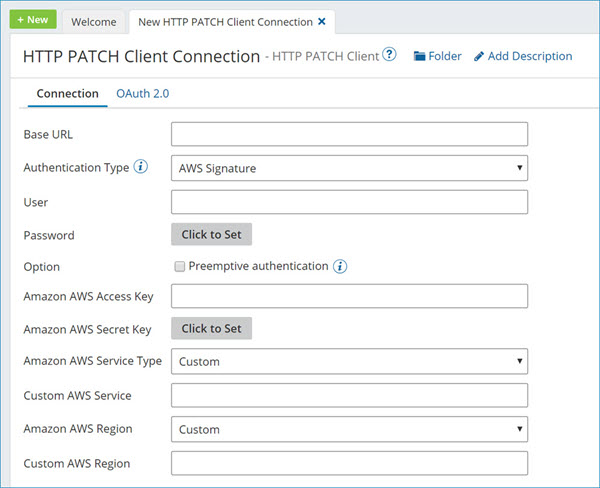Click the Base URL label
Image resolution: width=600 pixels, height=488 pixels.
point(48,134)
